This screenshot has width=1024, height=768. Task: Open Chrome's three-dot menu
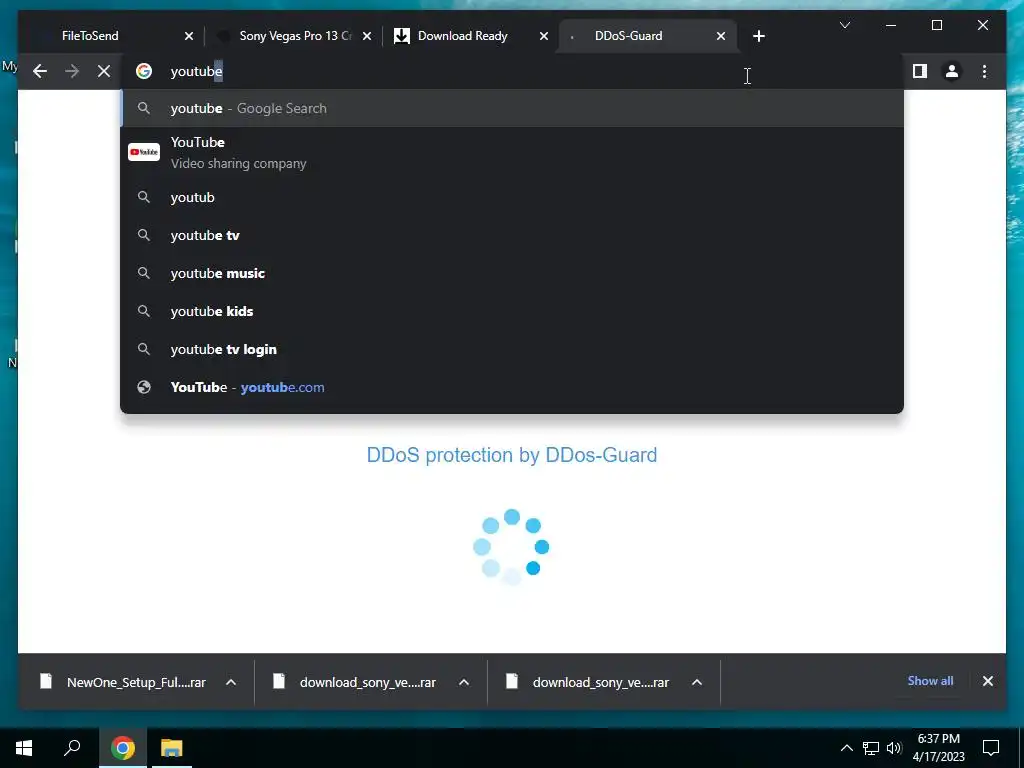tap(984, 71)
